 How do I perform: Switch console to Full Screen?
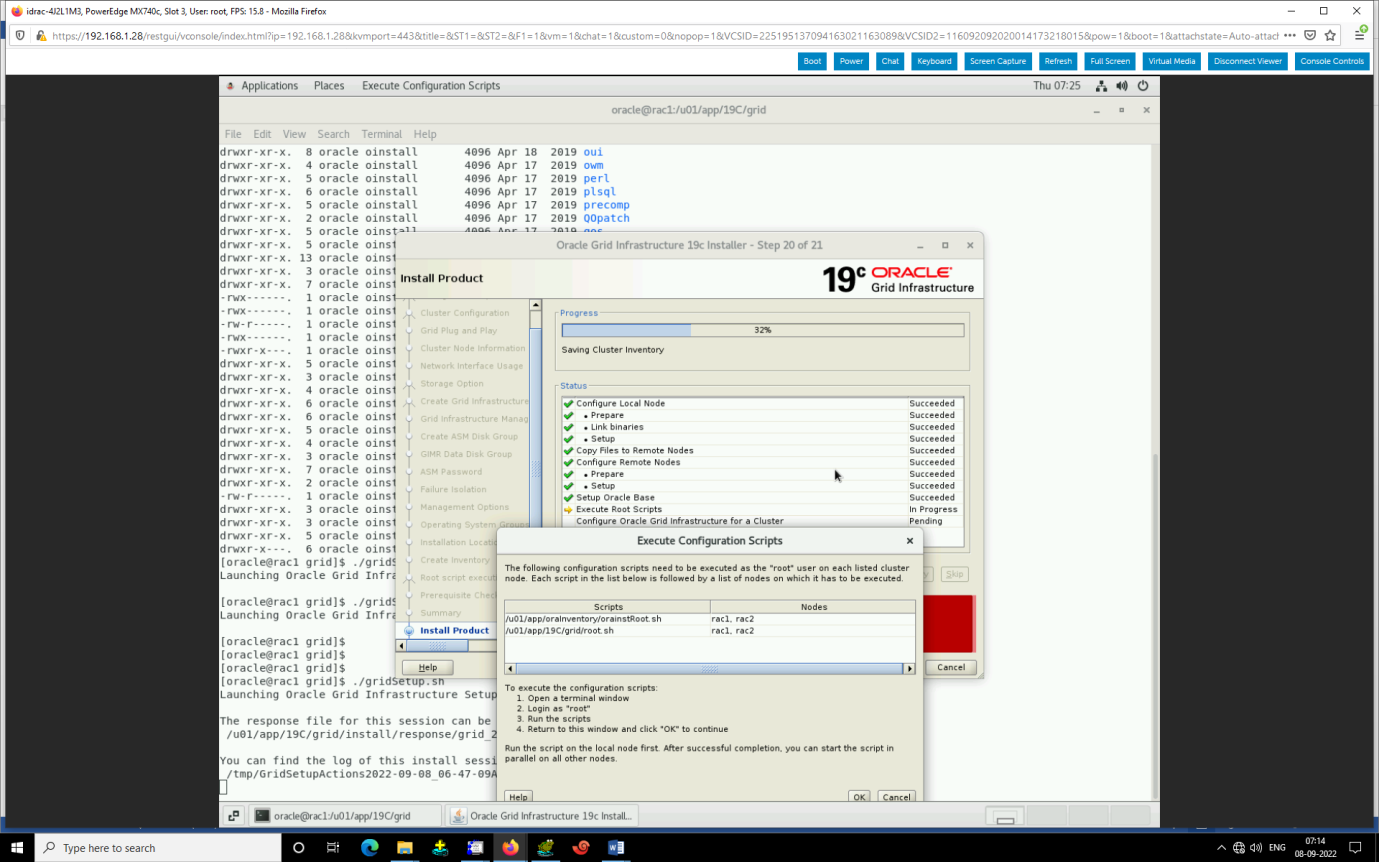tap(1110, 61)
